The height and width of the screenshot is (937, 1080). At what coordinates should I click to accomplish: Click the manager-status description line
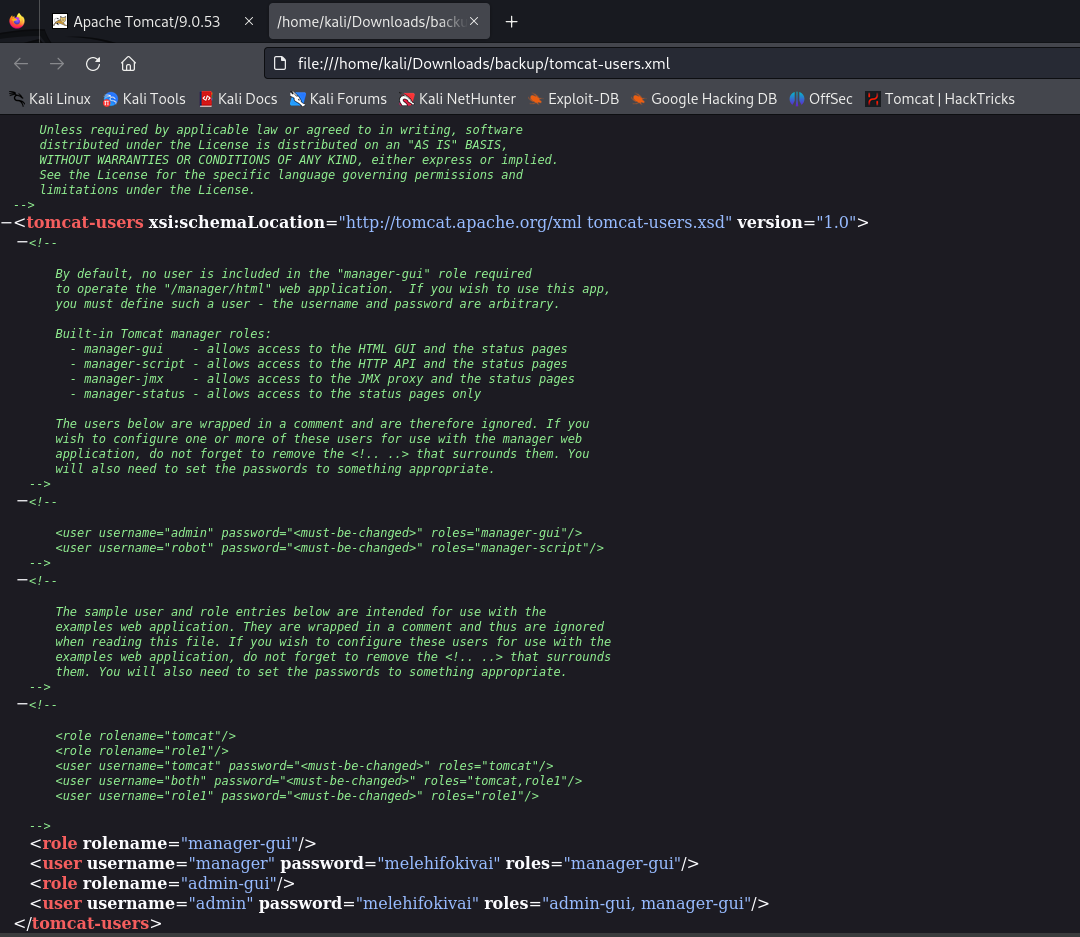point(276,393)
